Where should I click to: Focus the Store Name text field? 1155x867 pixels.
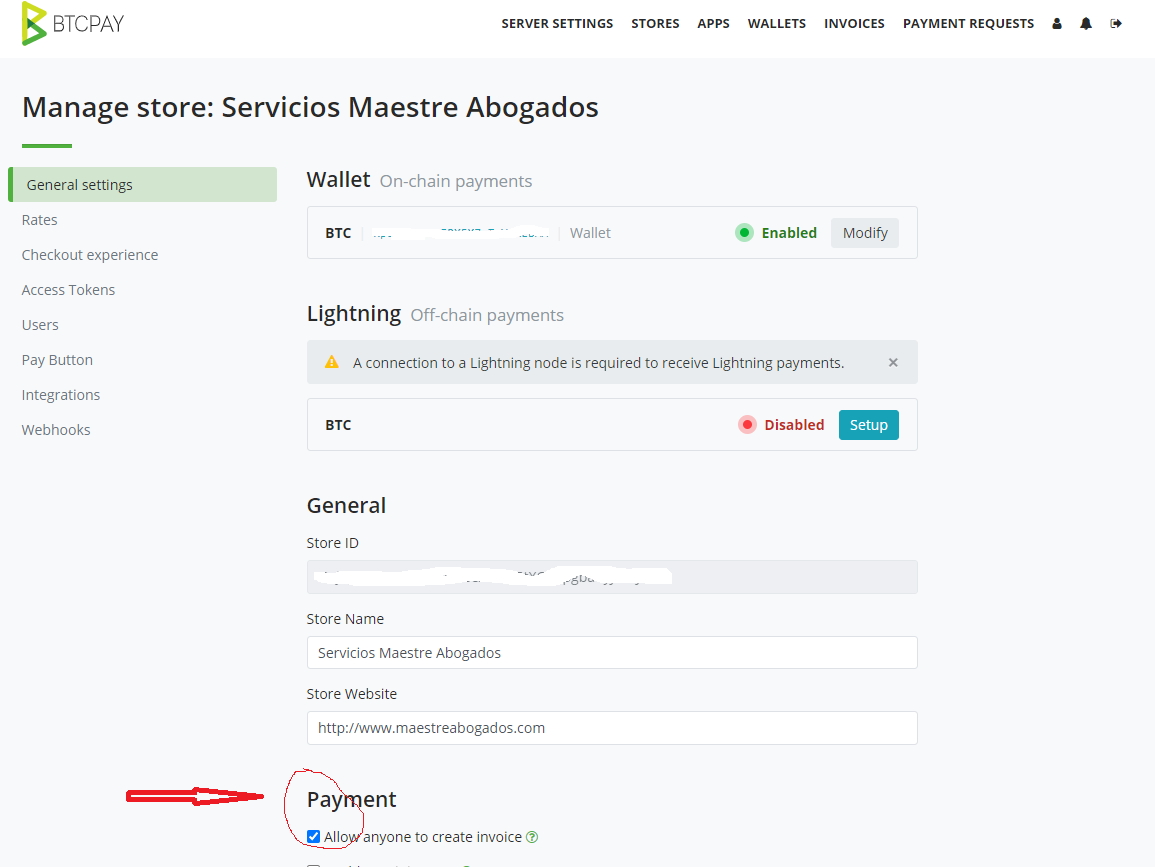(x=611, y=653)
